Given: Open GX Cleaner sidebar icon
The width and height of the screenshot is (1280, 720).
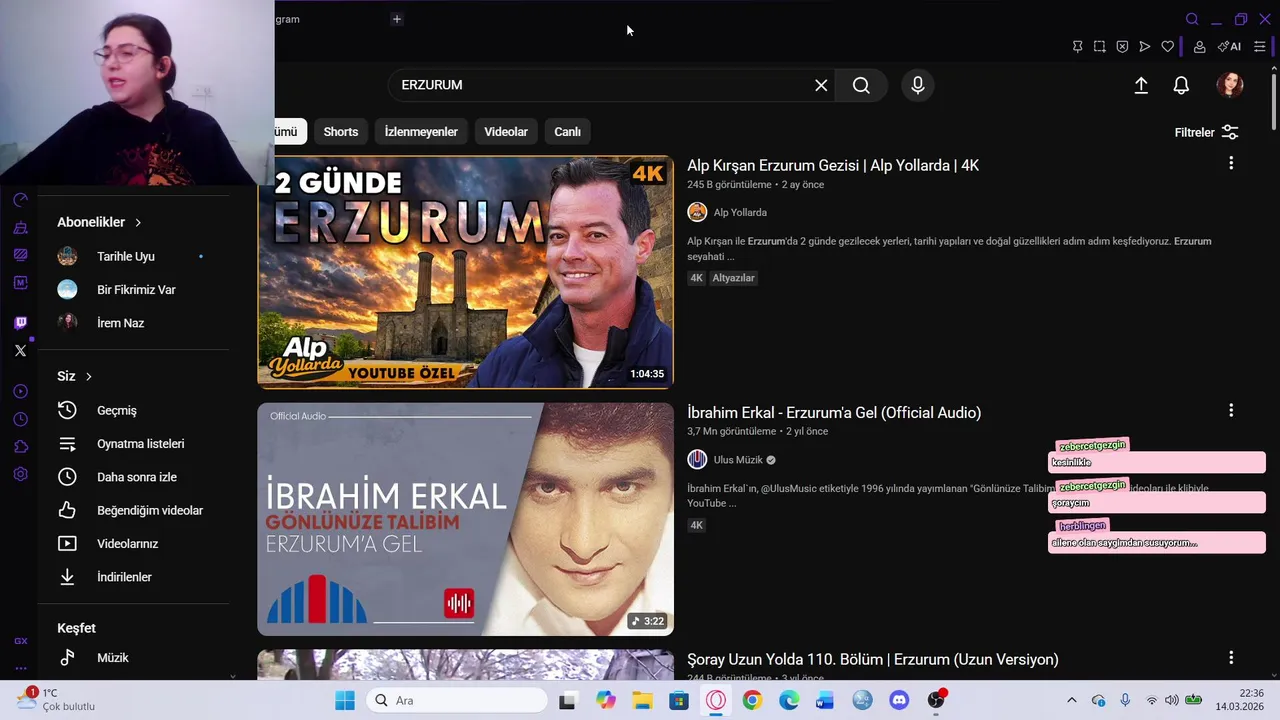Looking at the screenshot, I should pyautogui.click(x=20, y=228).
